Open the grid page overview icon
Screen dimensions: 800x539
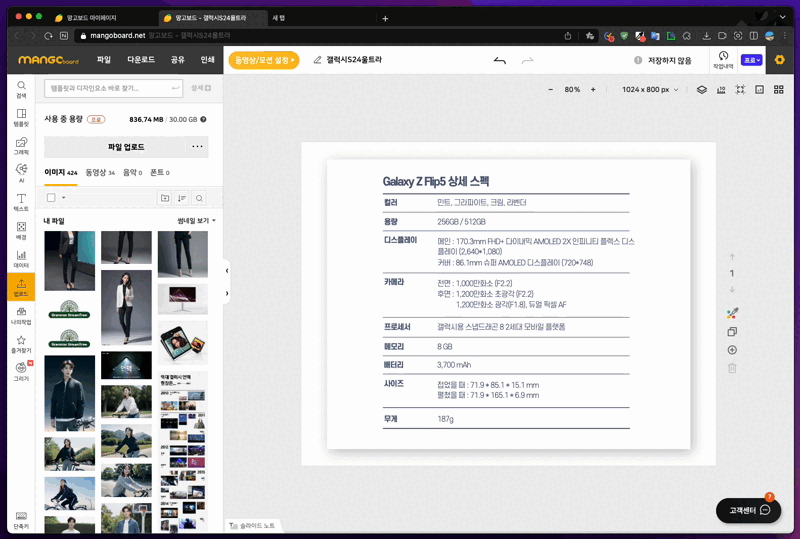pyautogui.click(x=779, y=89)
